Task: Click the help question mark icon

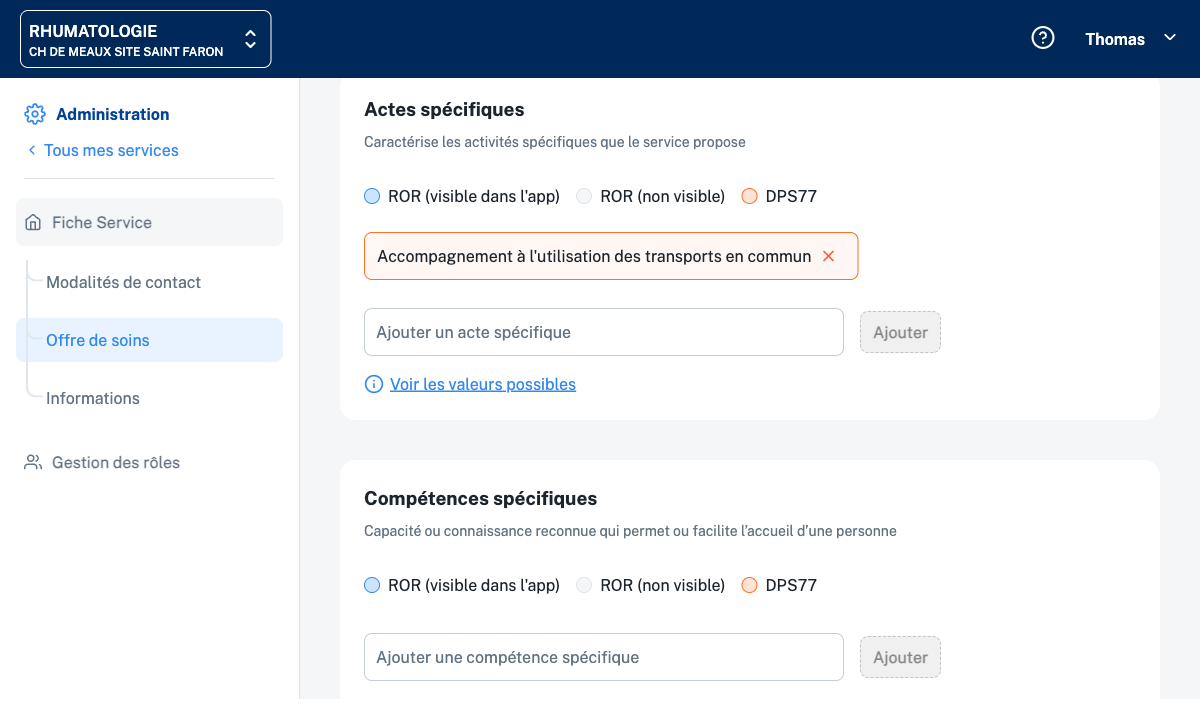Action: click(1043, 38)
